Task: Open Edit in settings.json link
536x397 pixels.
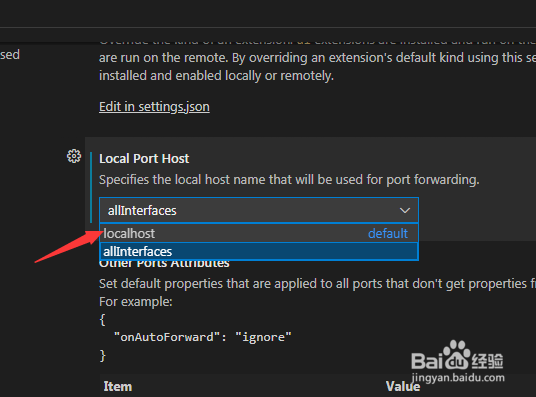Action: pos(154,107)
